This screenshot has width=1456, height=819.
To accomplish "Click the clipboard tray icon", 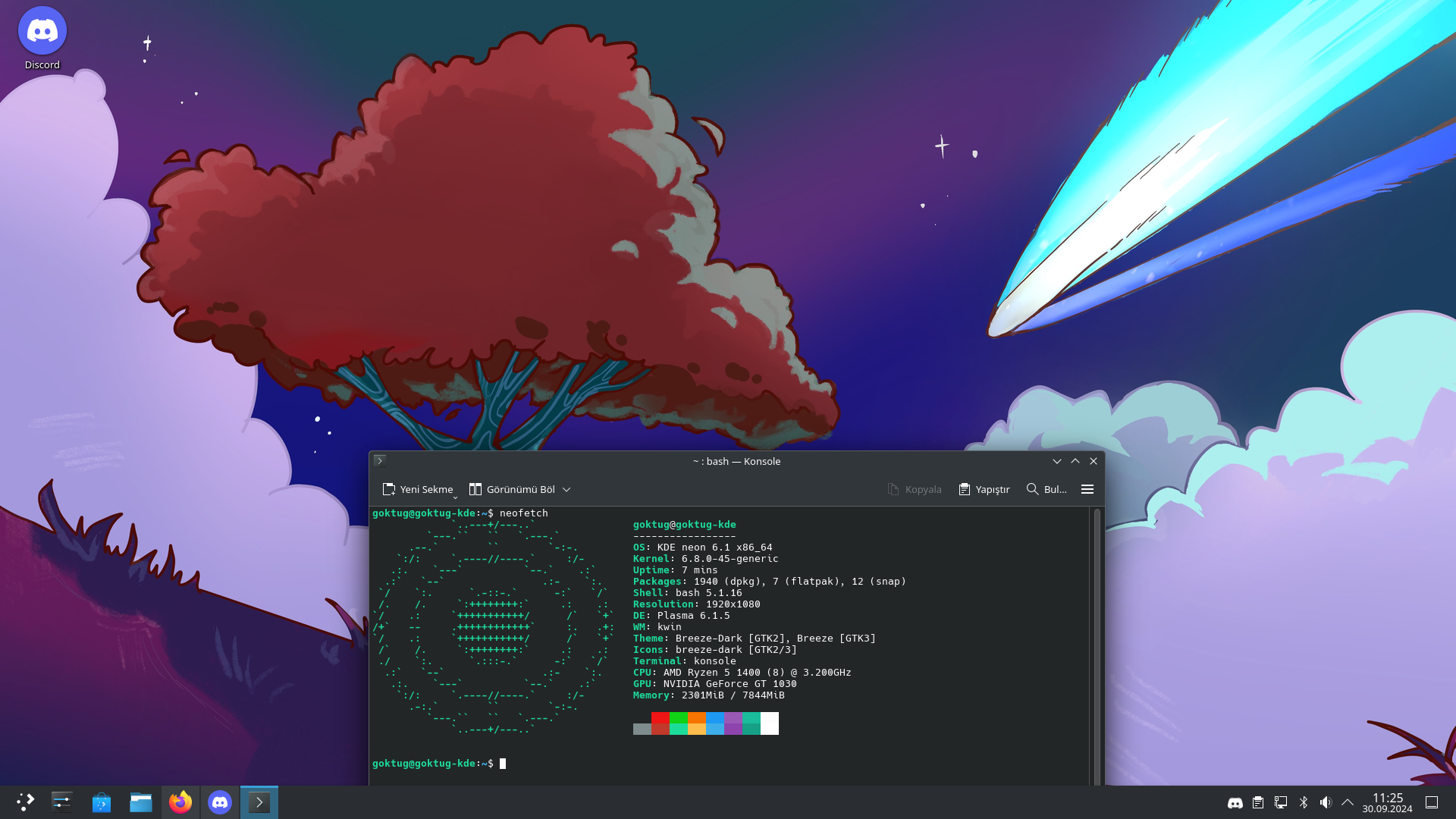I will (1258, 802).
